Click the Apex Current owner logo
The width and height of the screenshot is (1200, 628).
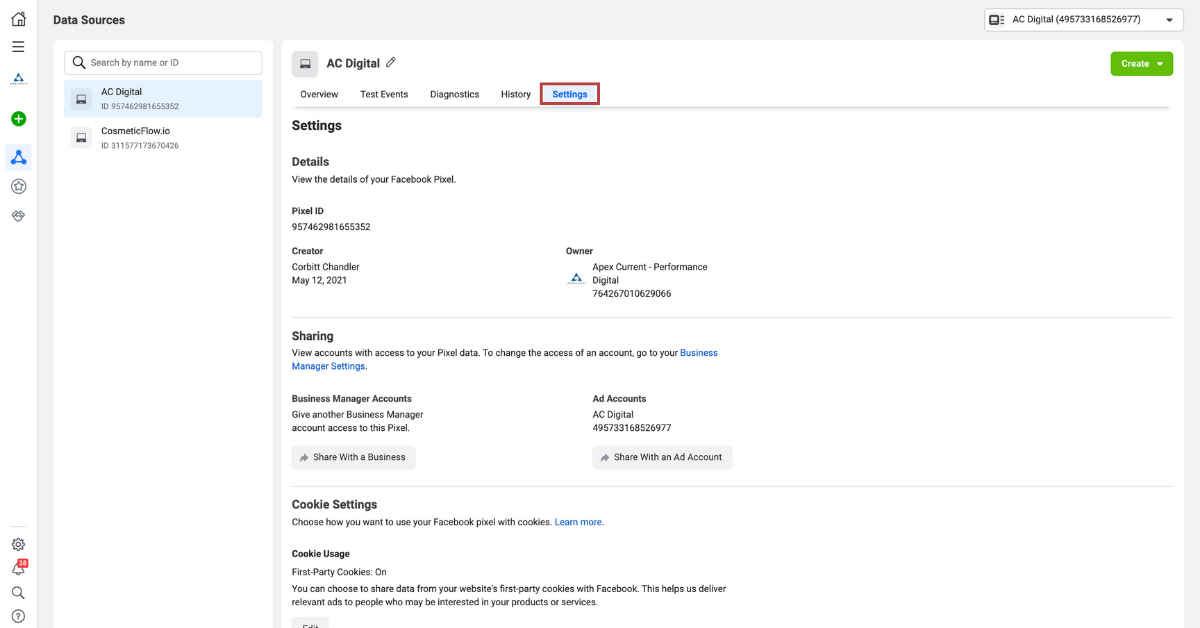click(576, 279)
